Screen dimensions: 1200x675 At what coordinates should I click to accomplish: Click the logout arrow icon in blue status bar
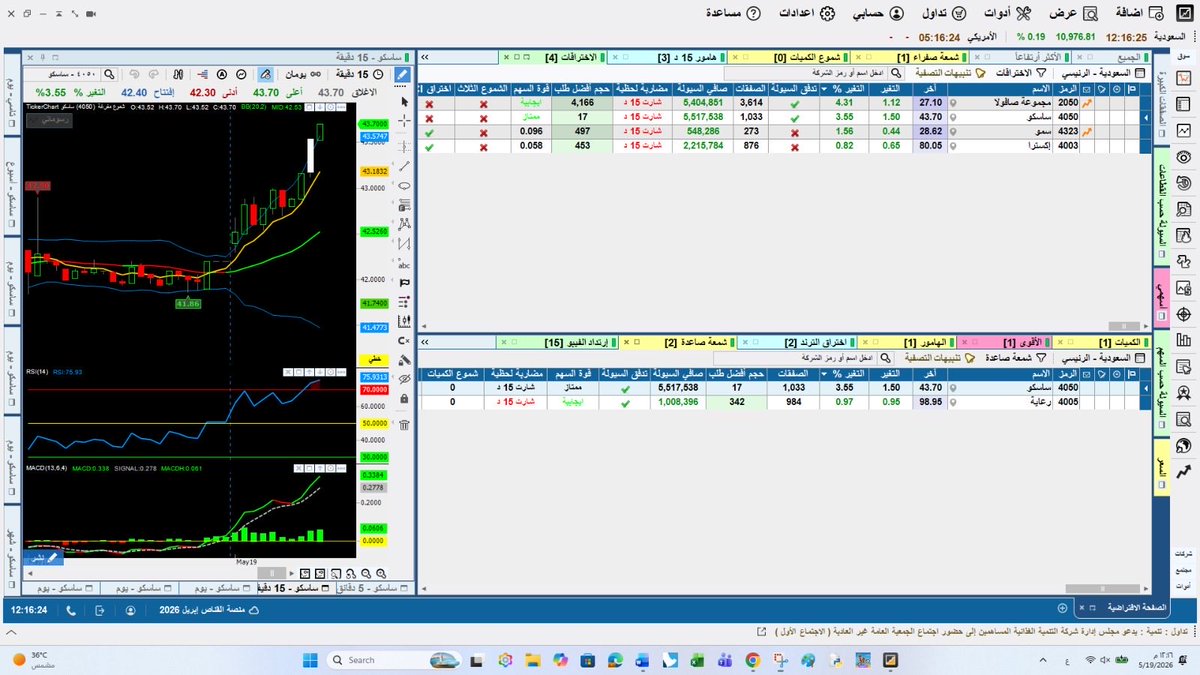(99, 609)
